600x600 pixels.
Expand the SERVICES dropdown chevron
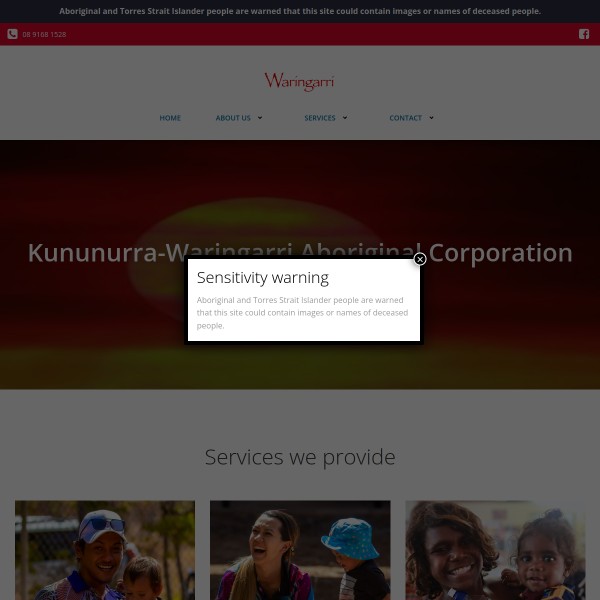tap(345, 118)
